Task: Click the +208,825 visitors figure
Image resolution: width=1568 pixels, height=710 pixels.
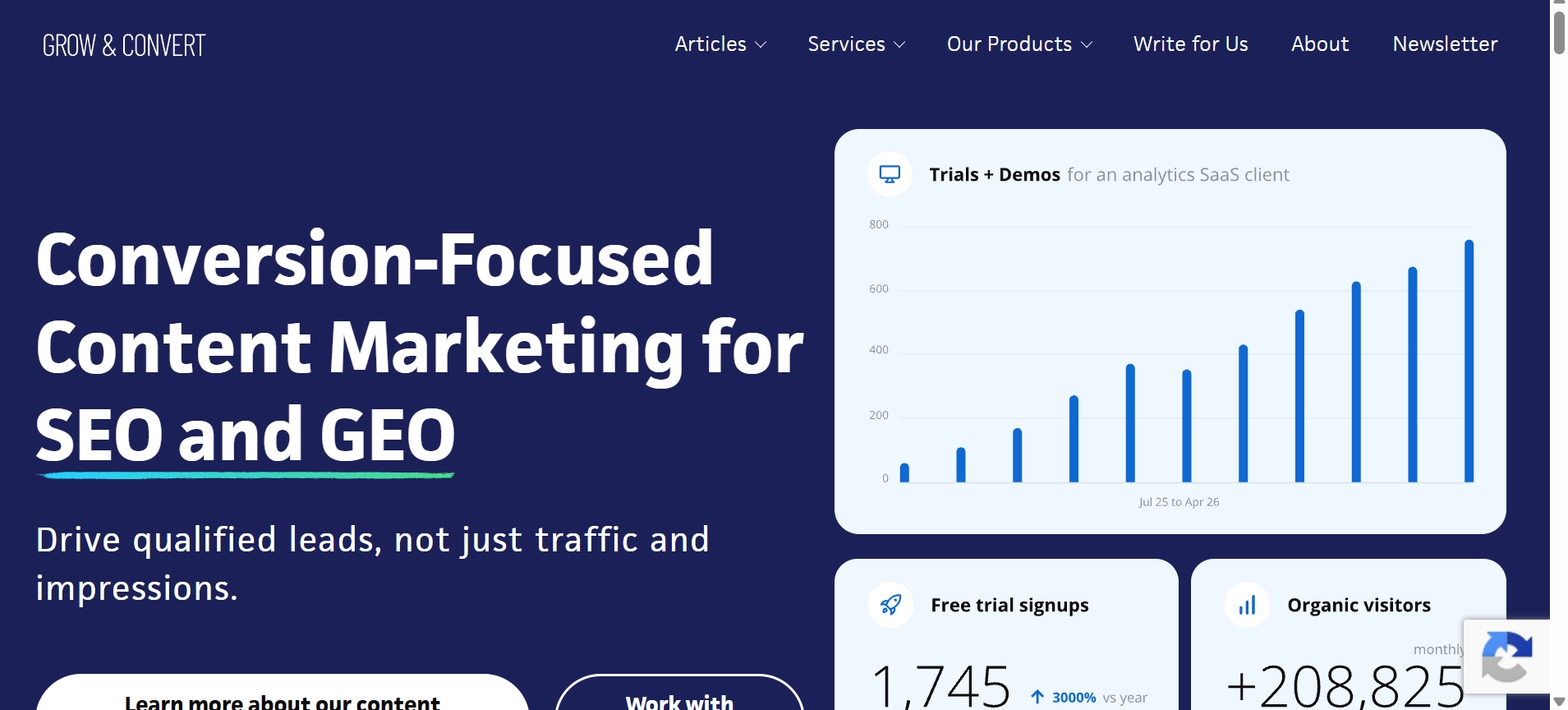Action: [x=1346, y=686]
